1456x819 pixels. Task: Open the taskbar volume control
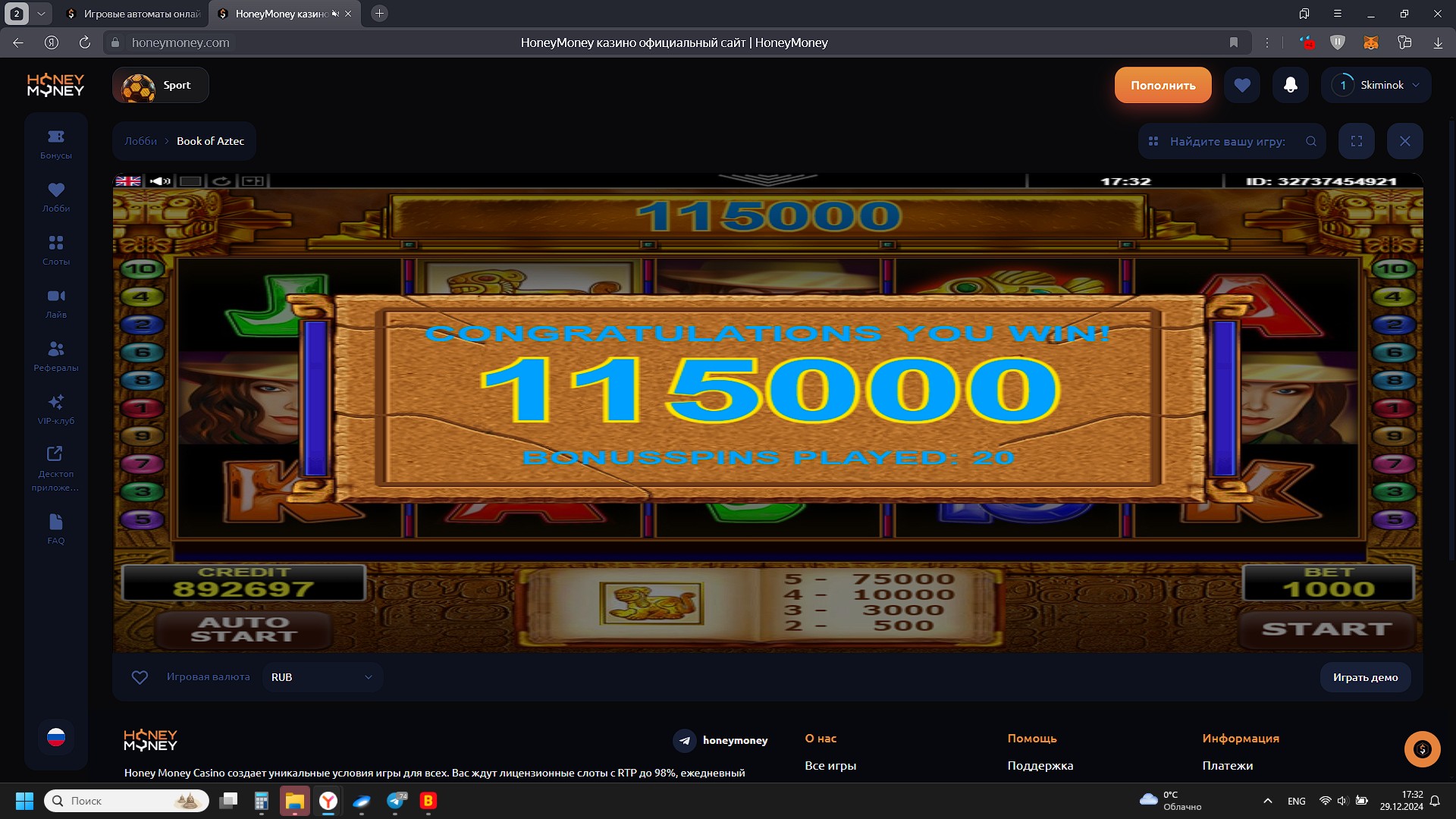click(x=1342, y=801)
